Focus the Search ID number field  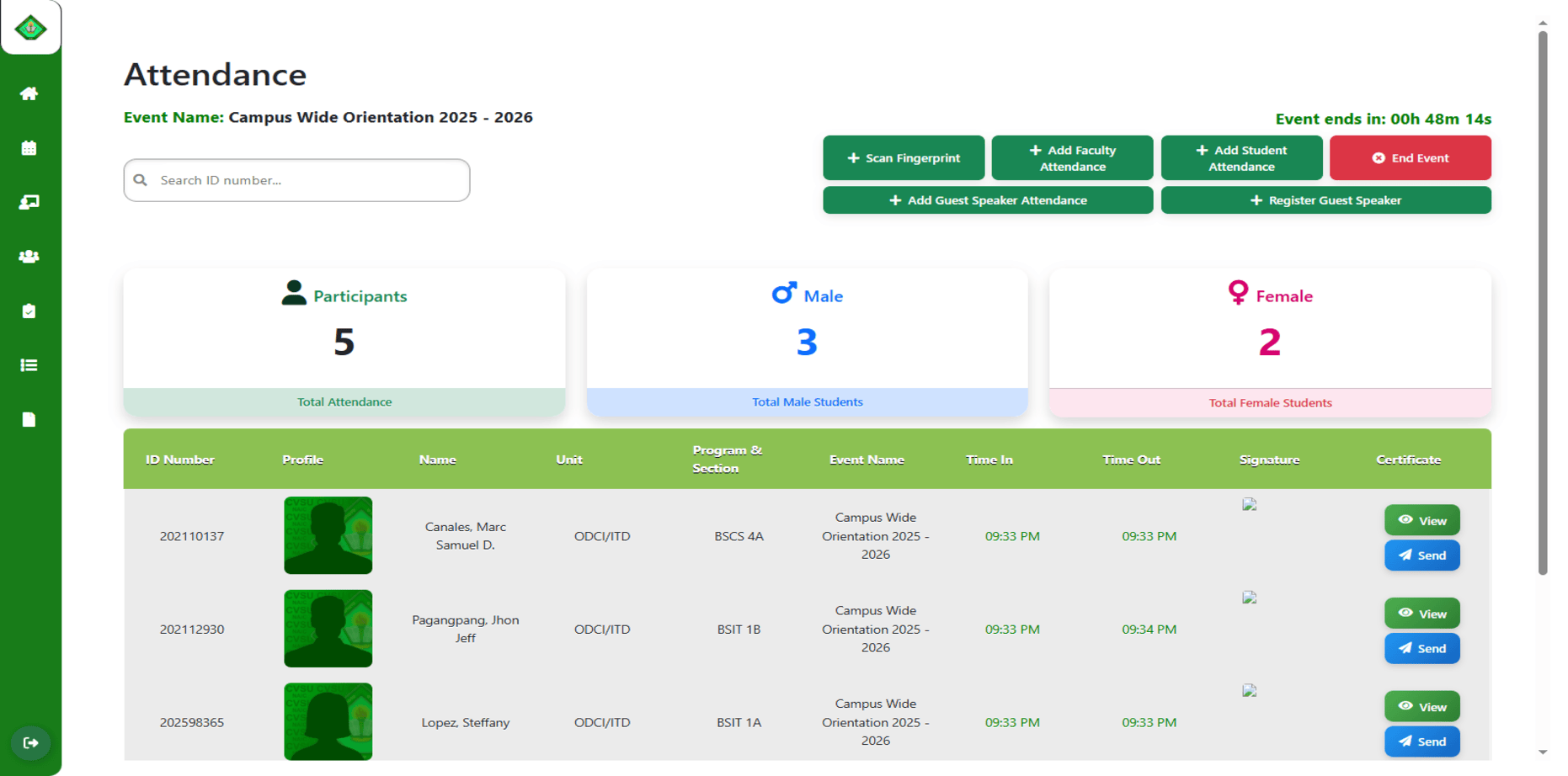296,180
